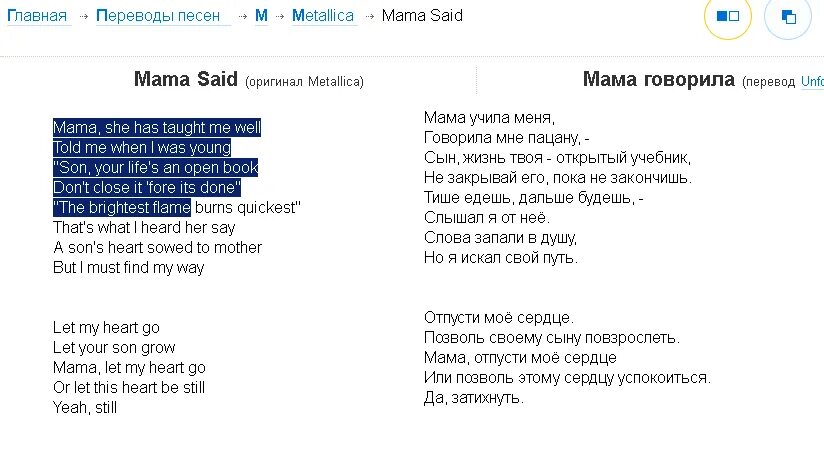824x451 pixels.
Task: Click the line Да, затихнуть
Action: (x=474, y=397)
